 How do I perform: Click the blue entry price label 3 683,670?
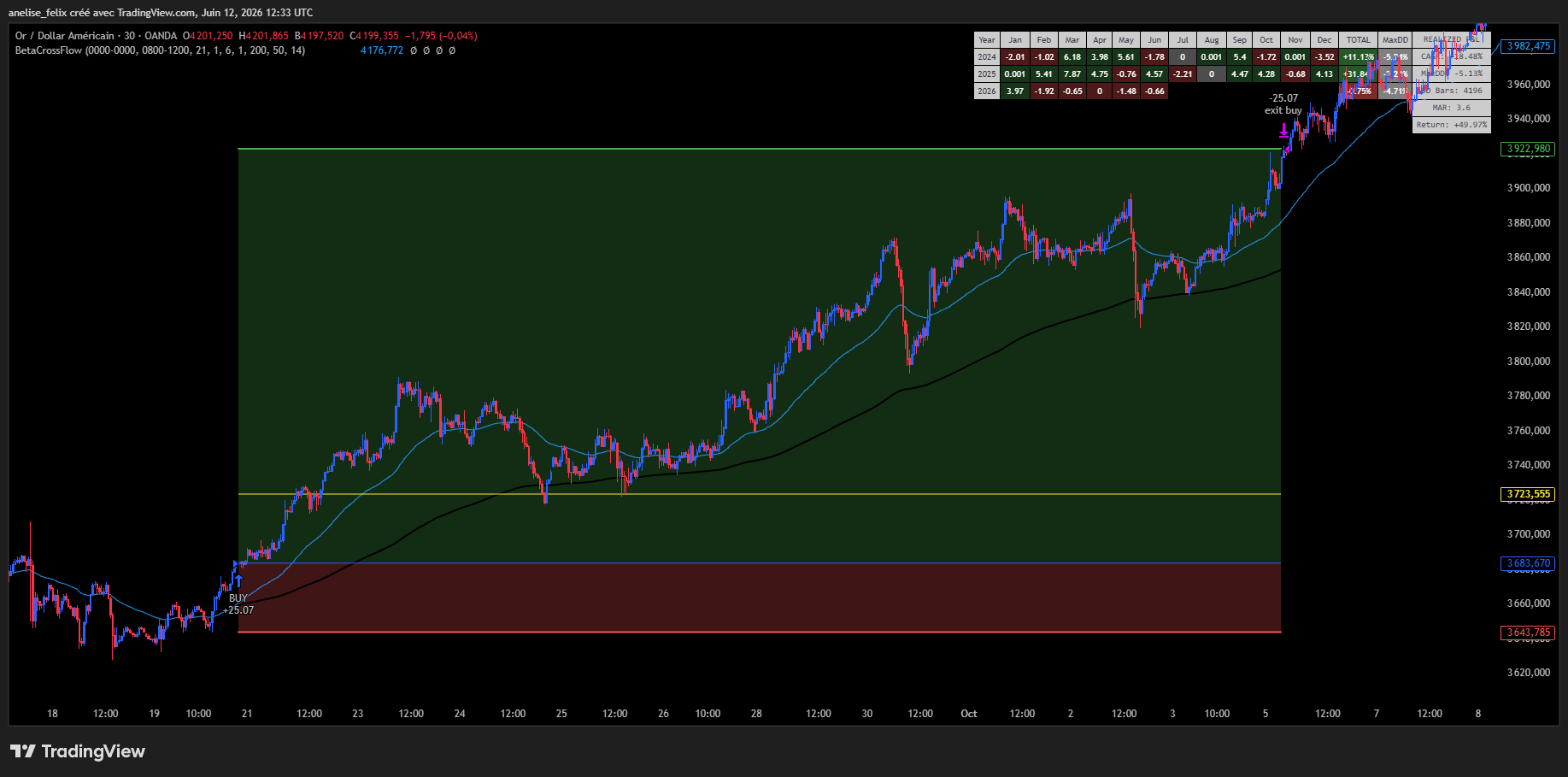pyautogui.click(x=1528, y=563)
